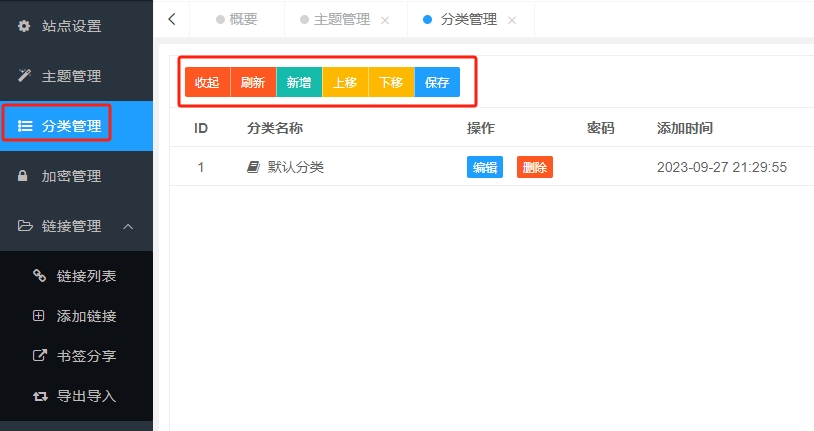Click the ID column header
The width and height of the screenshot is (814, 431).
pyautogui.click(x=201, y=128)
